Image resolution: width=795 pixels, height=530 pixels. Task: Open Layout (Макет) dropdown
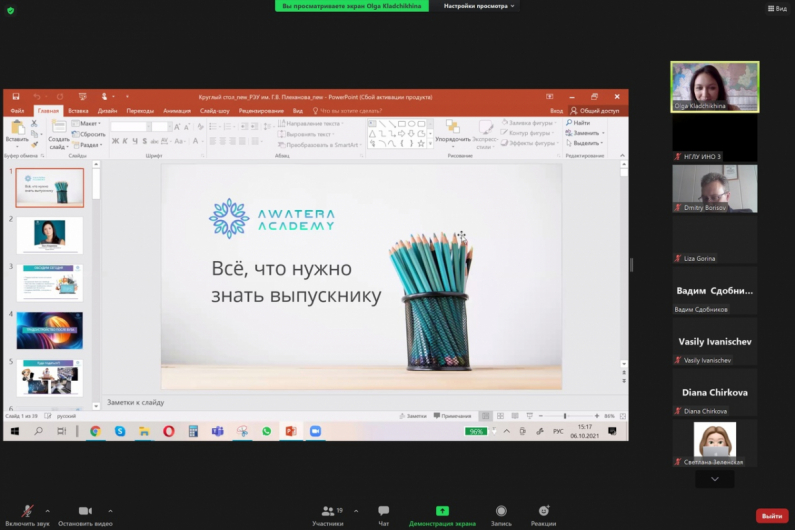(x=86, y=123)
